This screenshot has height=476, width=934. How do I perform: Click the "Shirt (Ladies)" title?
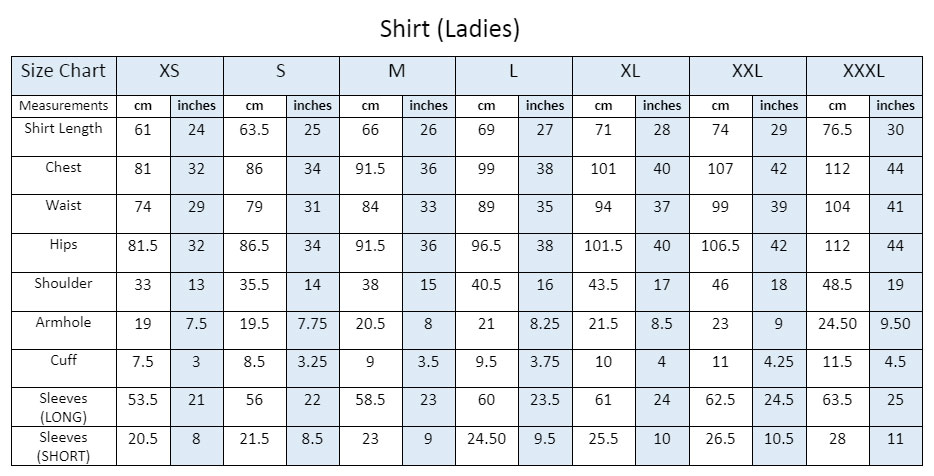tap(450, 28)
